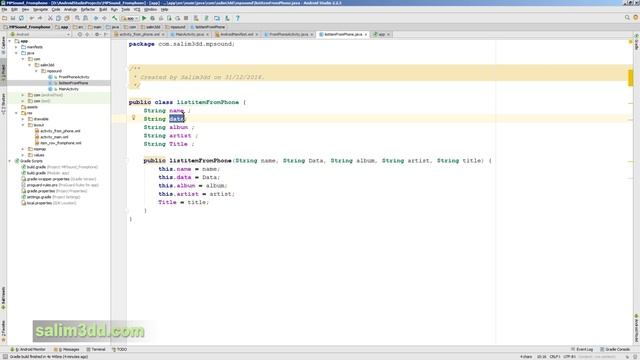640x360 pixels.
Task: Open the TODO tool window
Action: (x=119, y=350)
